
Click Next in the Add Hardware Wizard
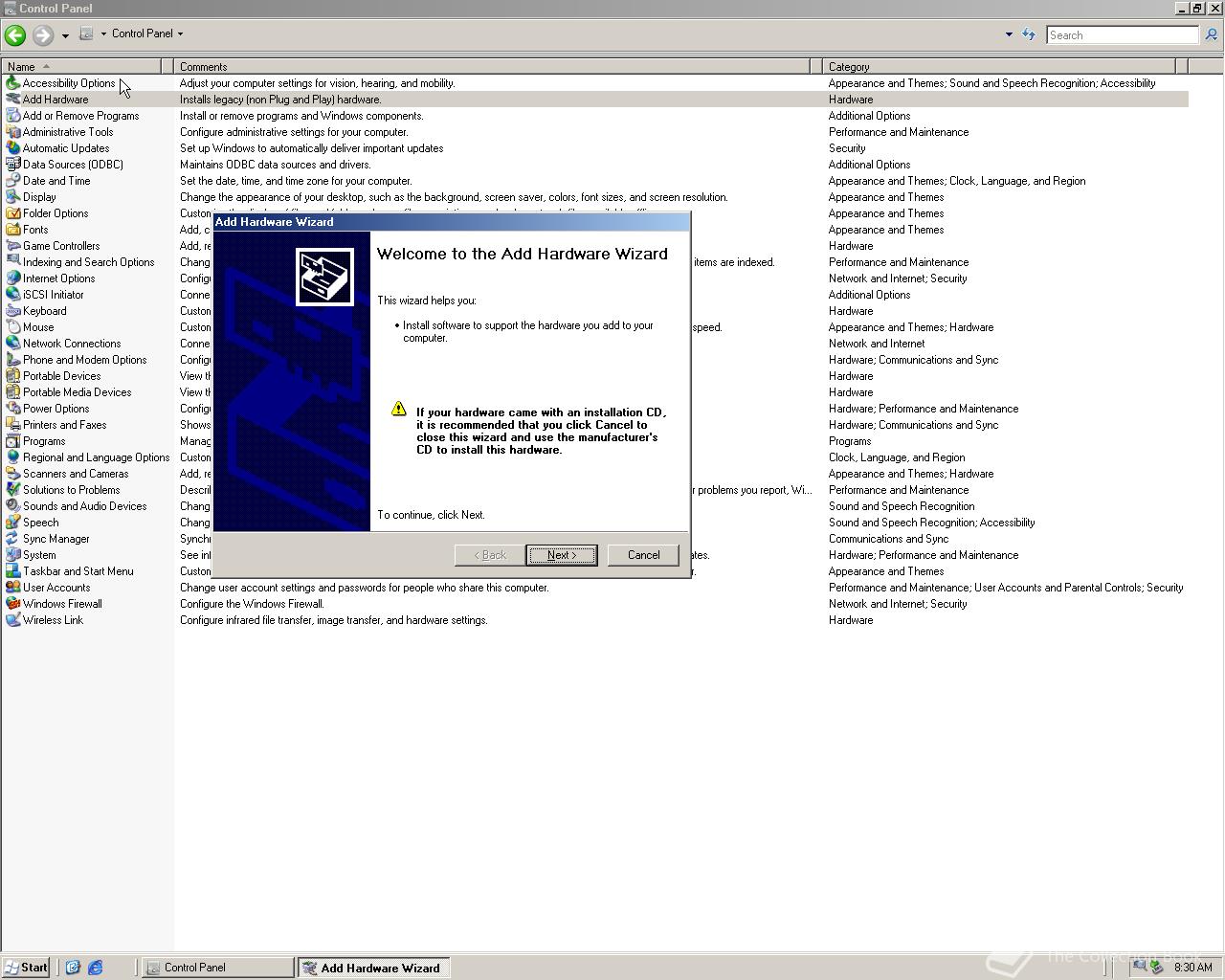(x=562, y=555)
